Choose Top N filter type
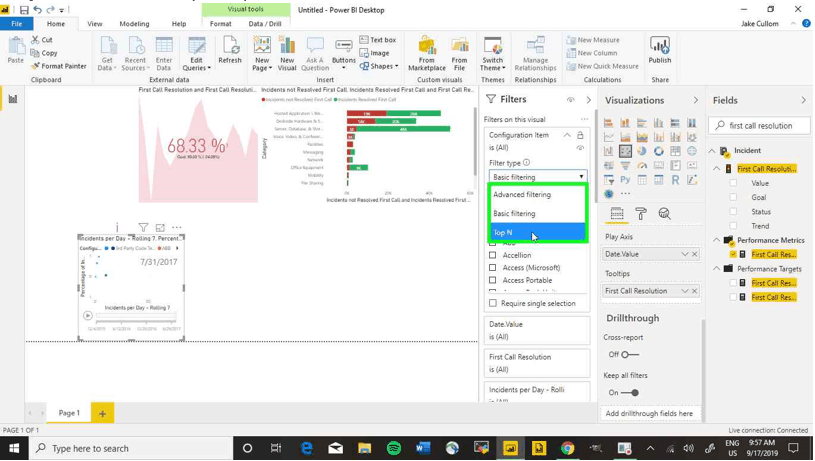The image size is (815, 461). point(538,232)
